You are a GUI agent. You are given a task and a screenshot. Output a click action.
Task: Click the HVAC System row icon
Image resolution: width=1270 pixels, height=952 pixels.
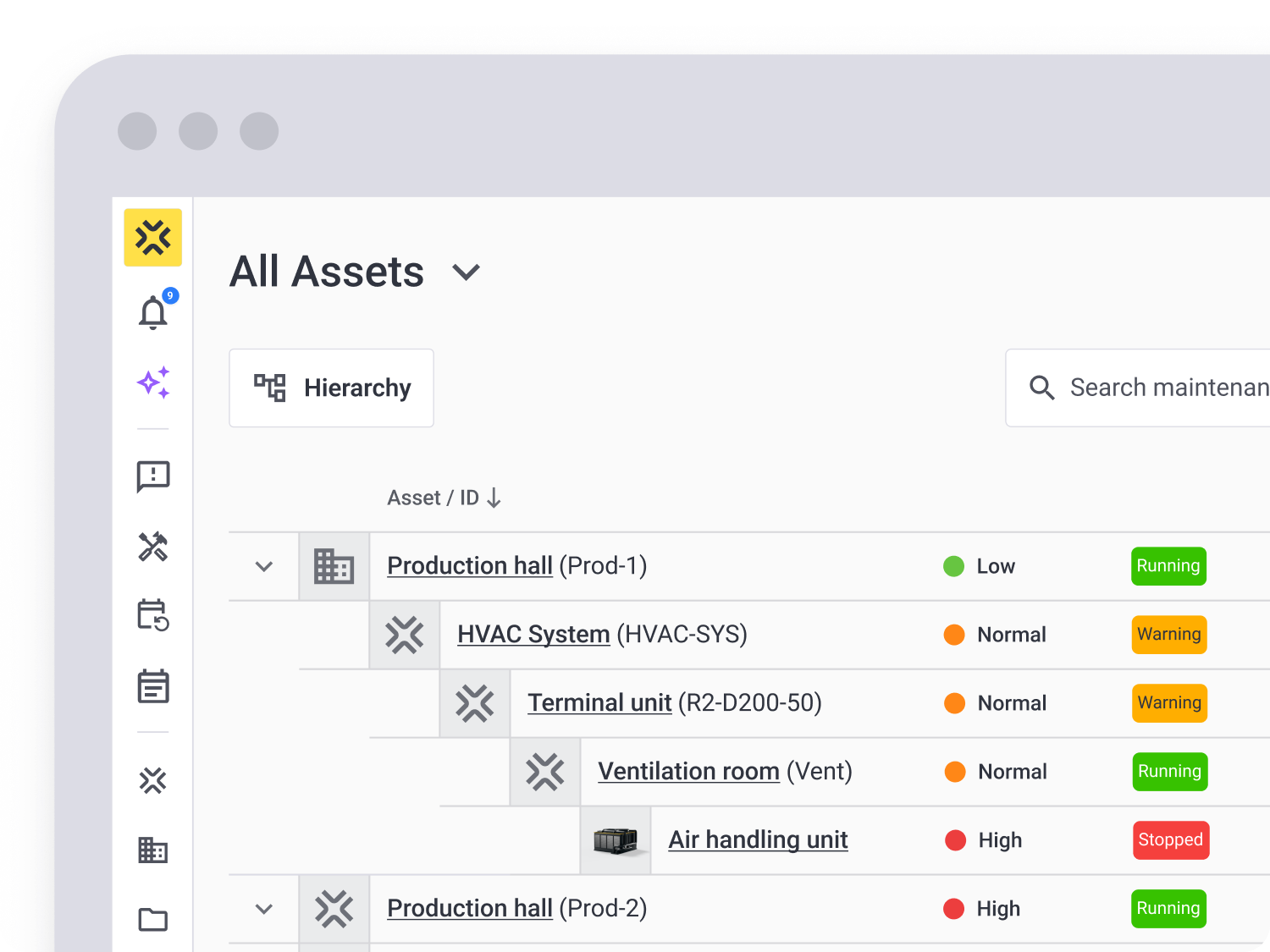(405, 635)
